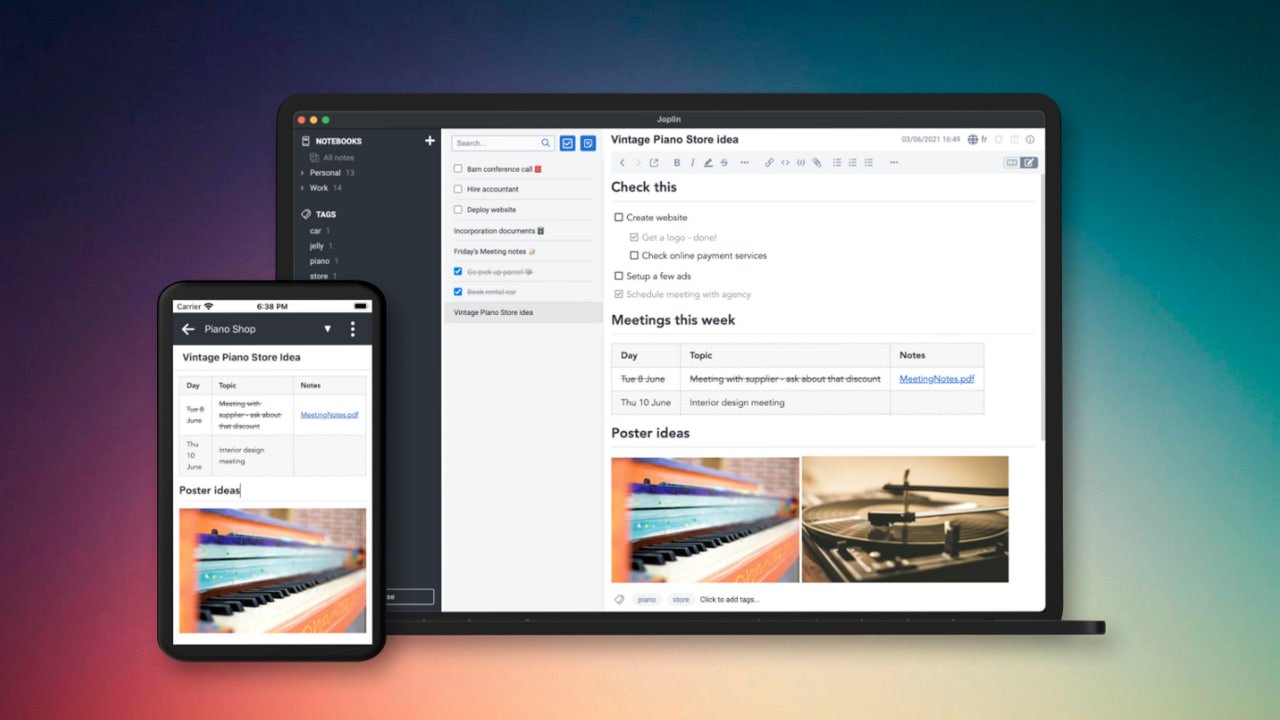Check the 'Hire accountant' to-do checkbox
Viewport: 1280px width, 720px height.
pos(458,189)
